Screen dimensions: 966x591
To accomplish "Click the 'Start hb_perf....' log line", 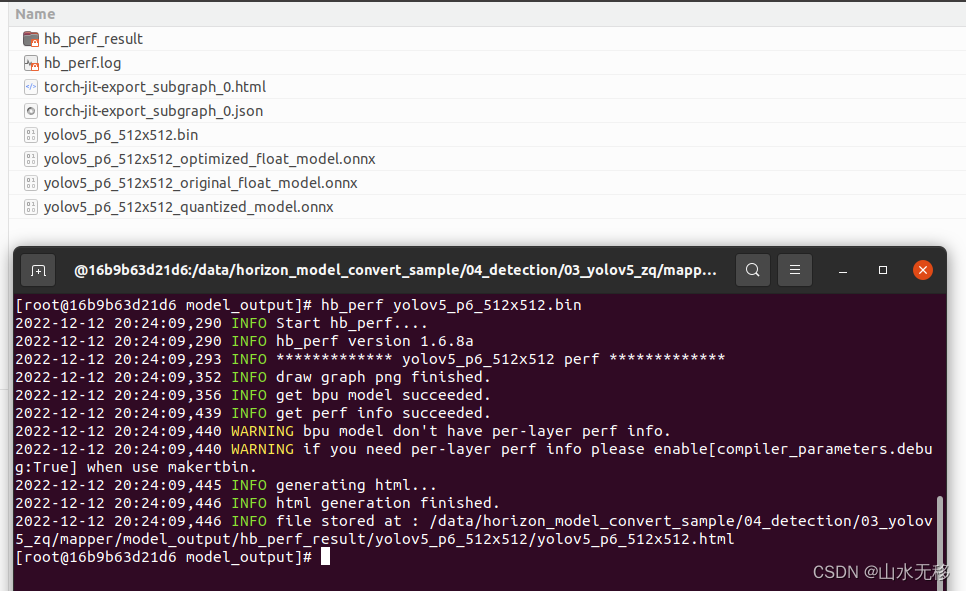I will coord(221,324).
